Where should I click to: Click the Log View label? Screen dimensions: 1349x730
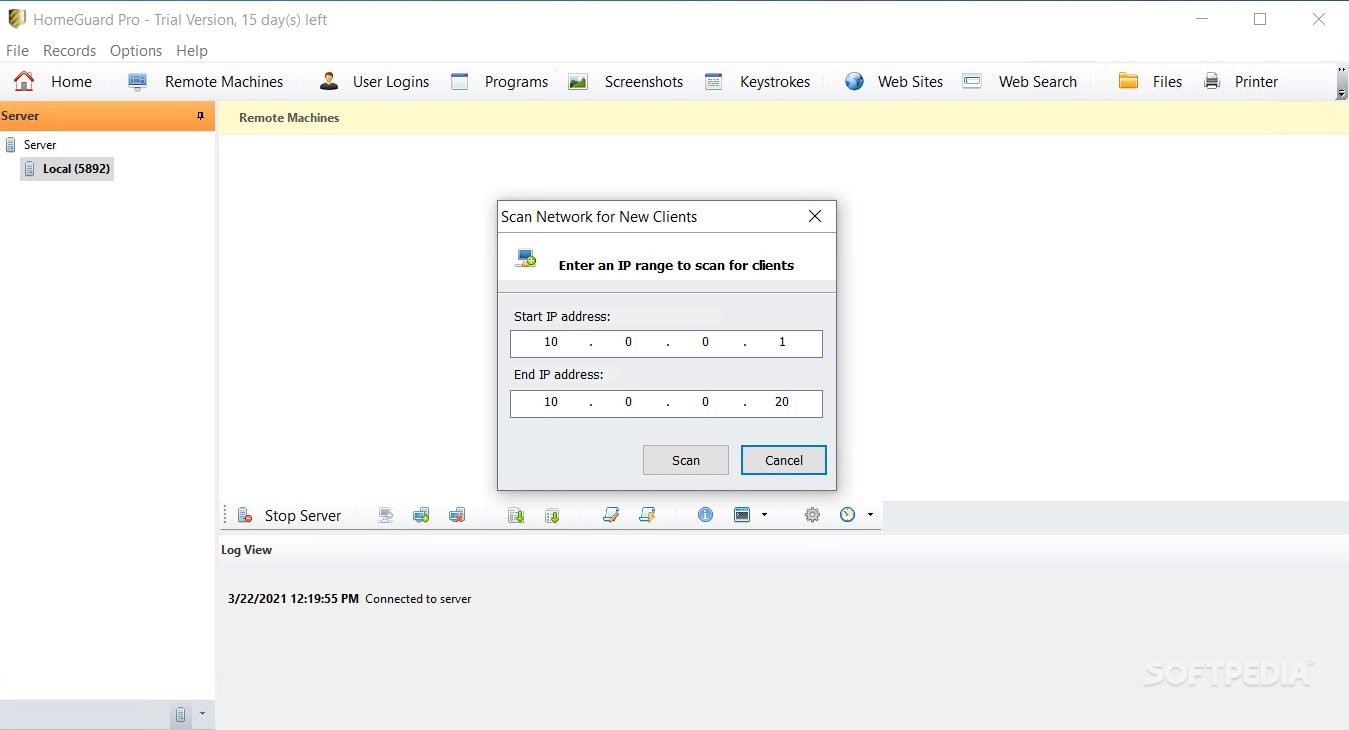point(246,550)
